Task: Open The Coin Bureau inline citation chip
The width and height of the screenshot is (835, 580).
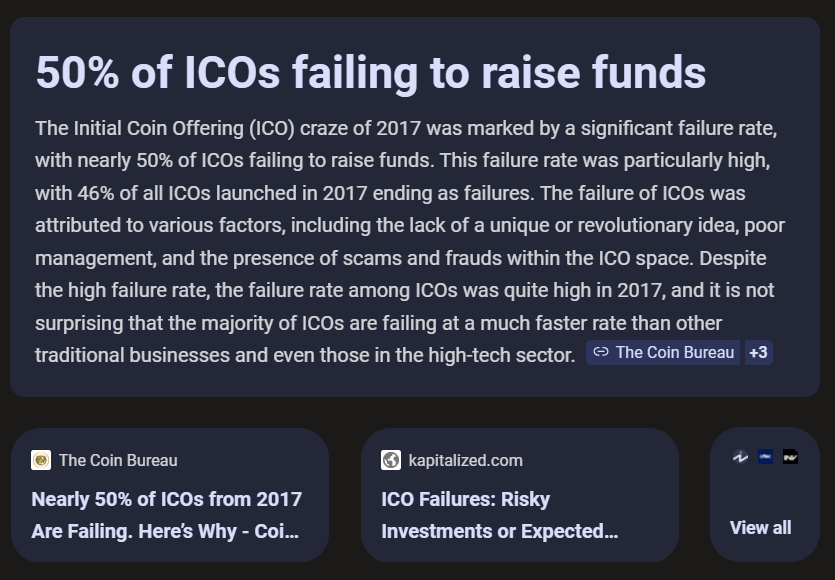Action: pyautogui.click(x=664, y=353)
